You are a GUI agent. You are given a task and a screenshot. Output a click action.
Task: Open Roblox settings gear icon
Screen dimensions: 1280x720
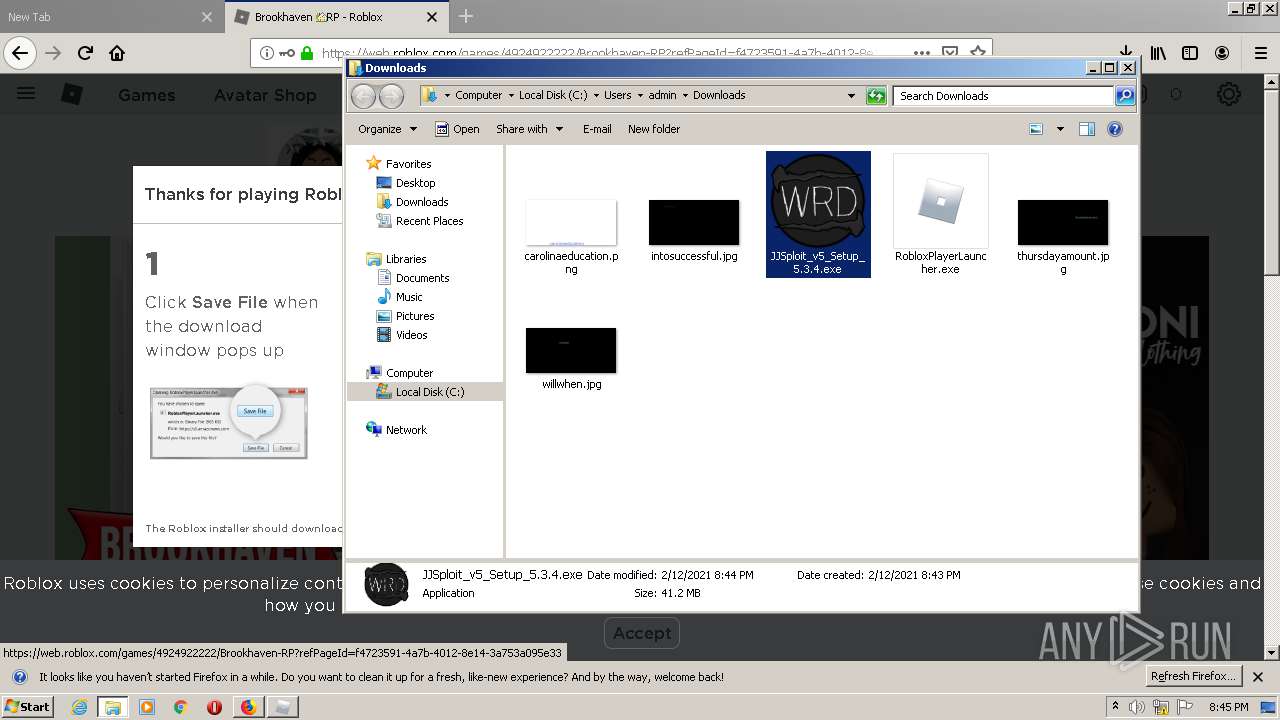tap(1229, 94)
